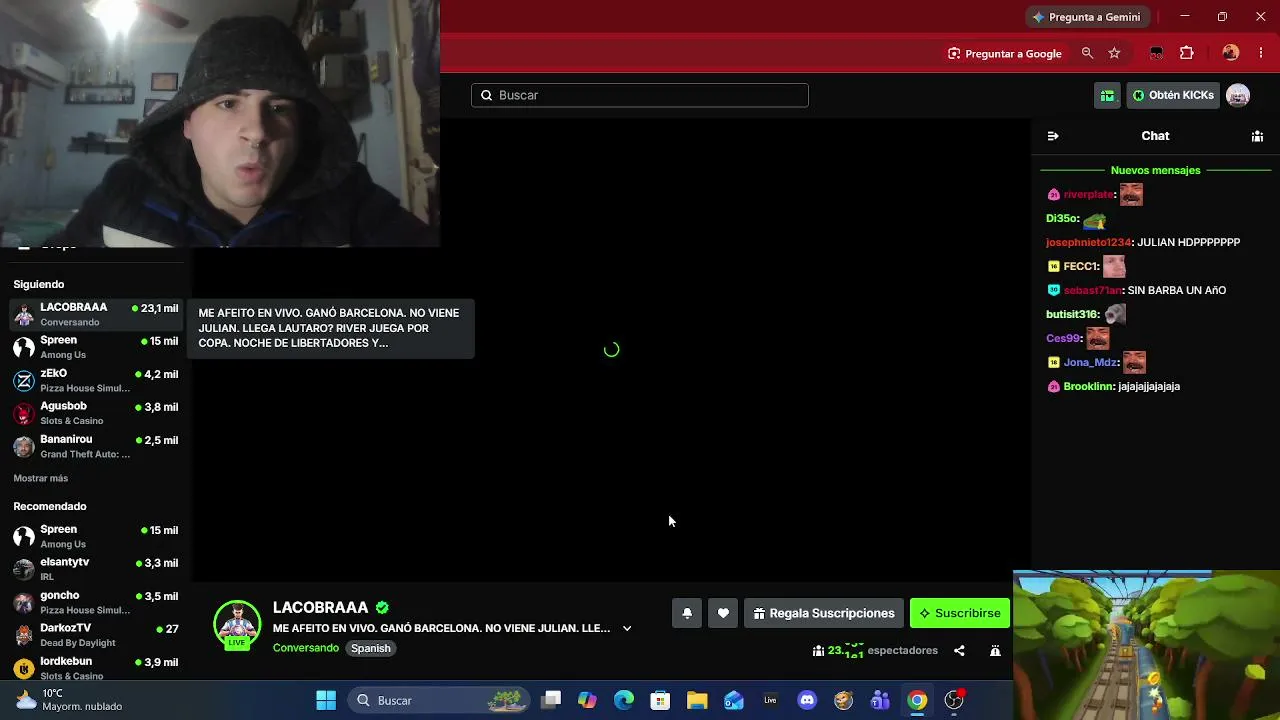Click the Conversando category link below the title
The image size is (1280, 720).
click(306, 648)
